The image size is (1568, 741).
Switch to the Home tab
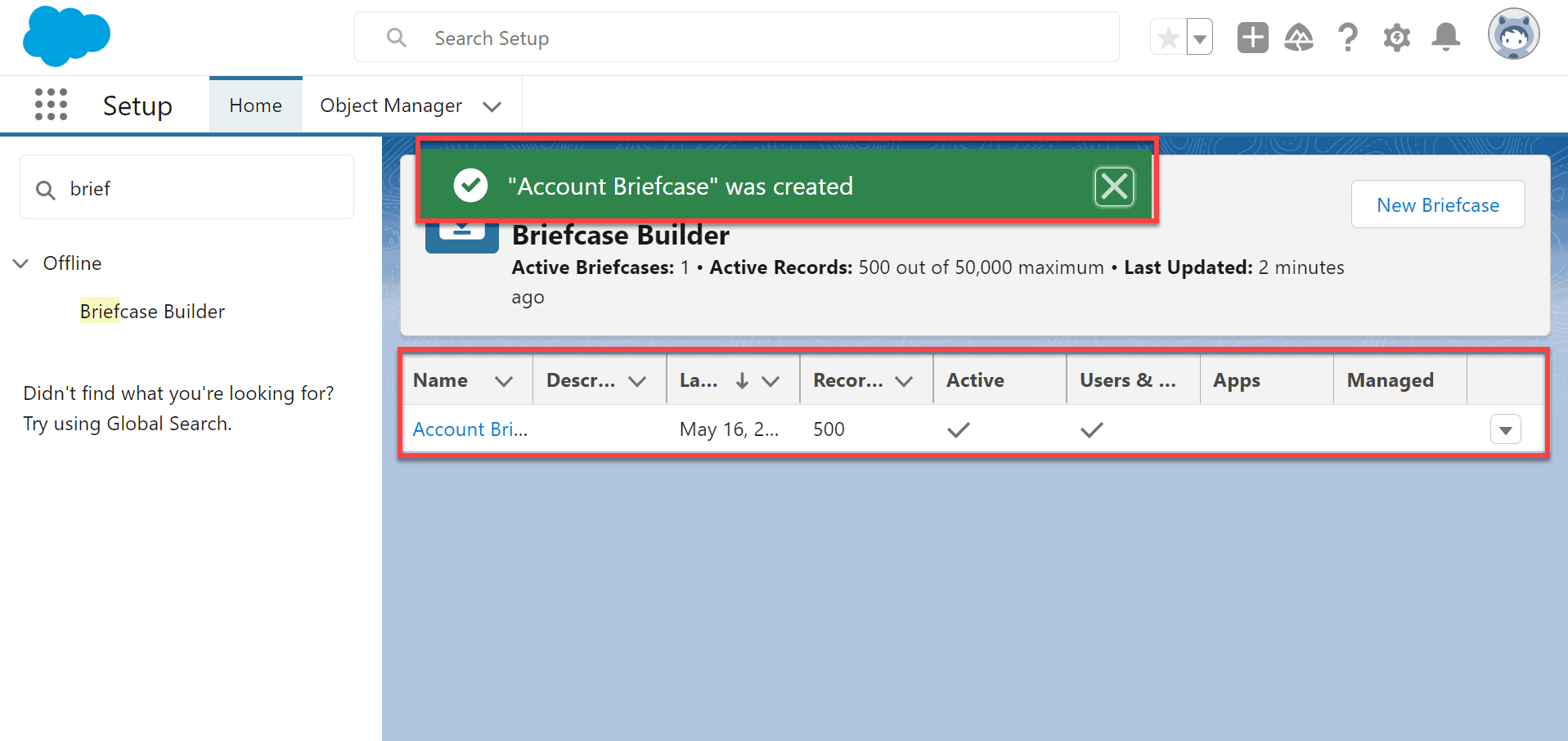click(x=254, y=105)
